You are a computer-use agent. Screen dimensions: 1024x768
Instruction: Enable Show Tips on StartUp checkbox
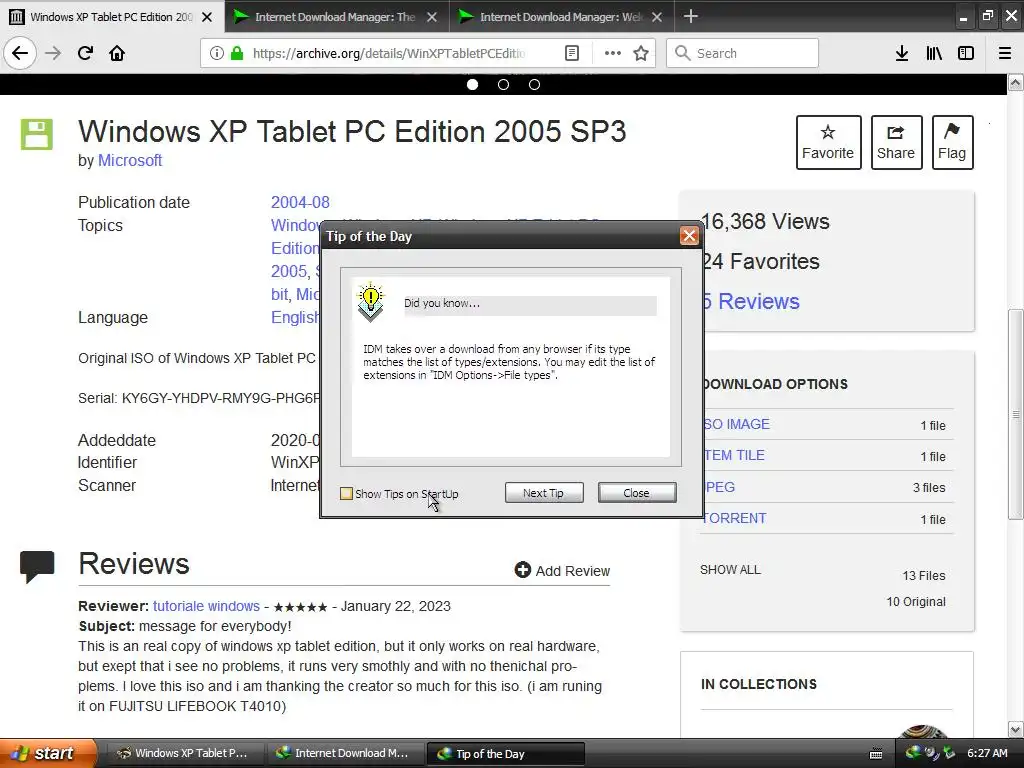pyautogui.click(x=346, y=494)
